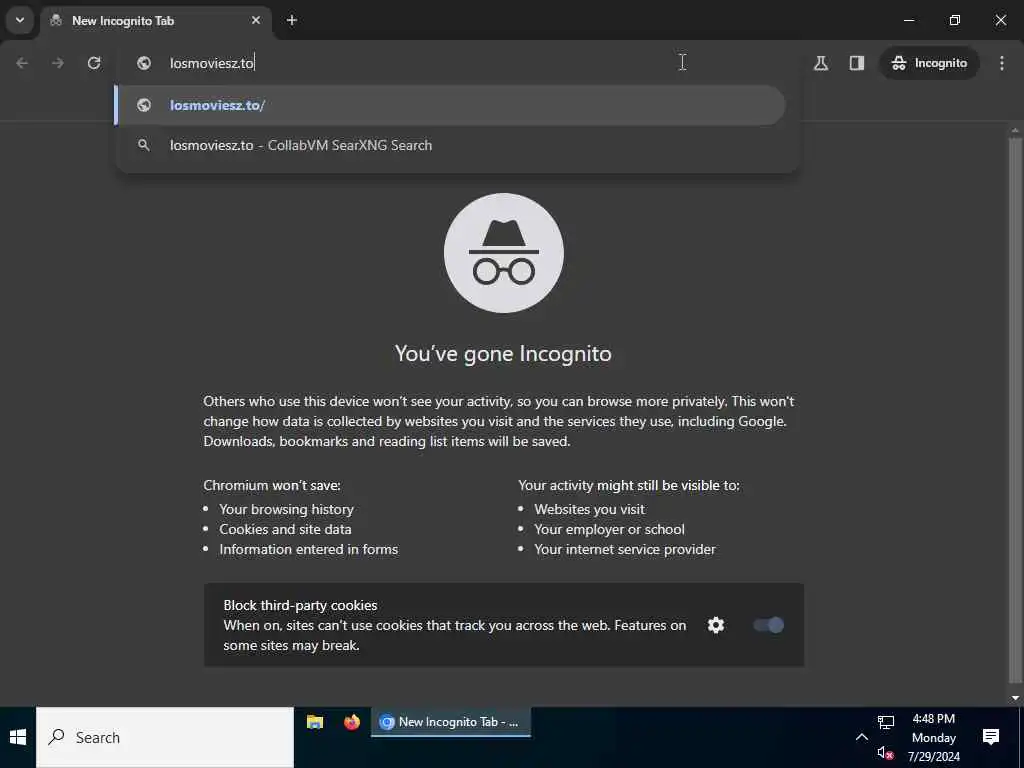Click the Incognito profile button

point(929,63)
